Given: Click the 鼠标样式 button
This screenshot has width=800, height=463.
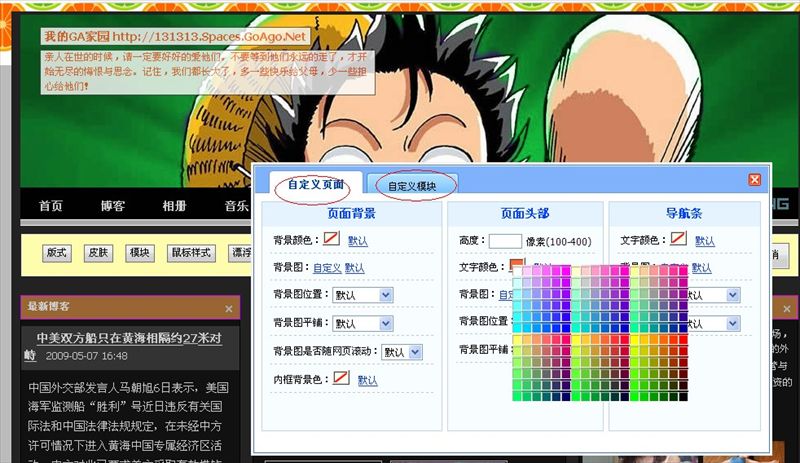Looking at the screenshot, I should 191,253.
